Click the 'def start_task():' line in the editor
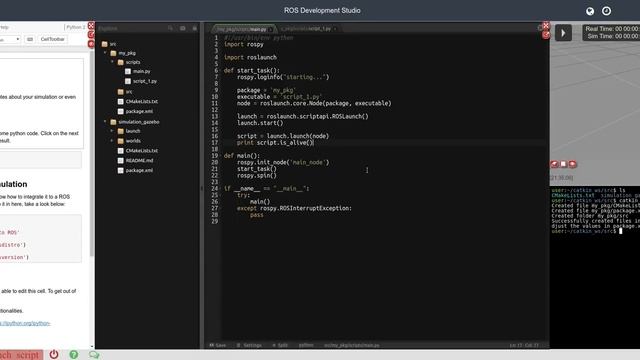The image size is (640, 360). [x=251, y=71]
